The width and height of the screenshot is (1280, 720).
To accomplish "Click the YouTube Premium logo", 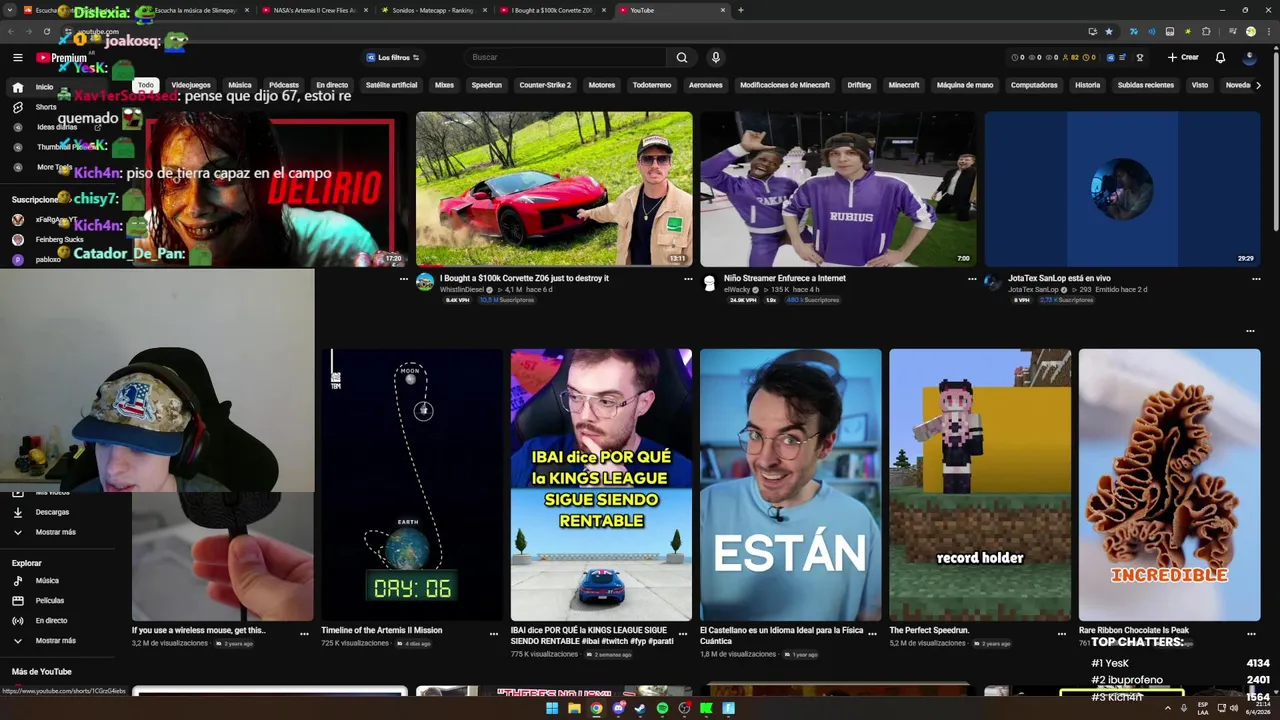I will [x=62, y=58].
